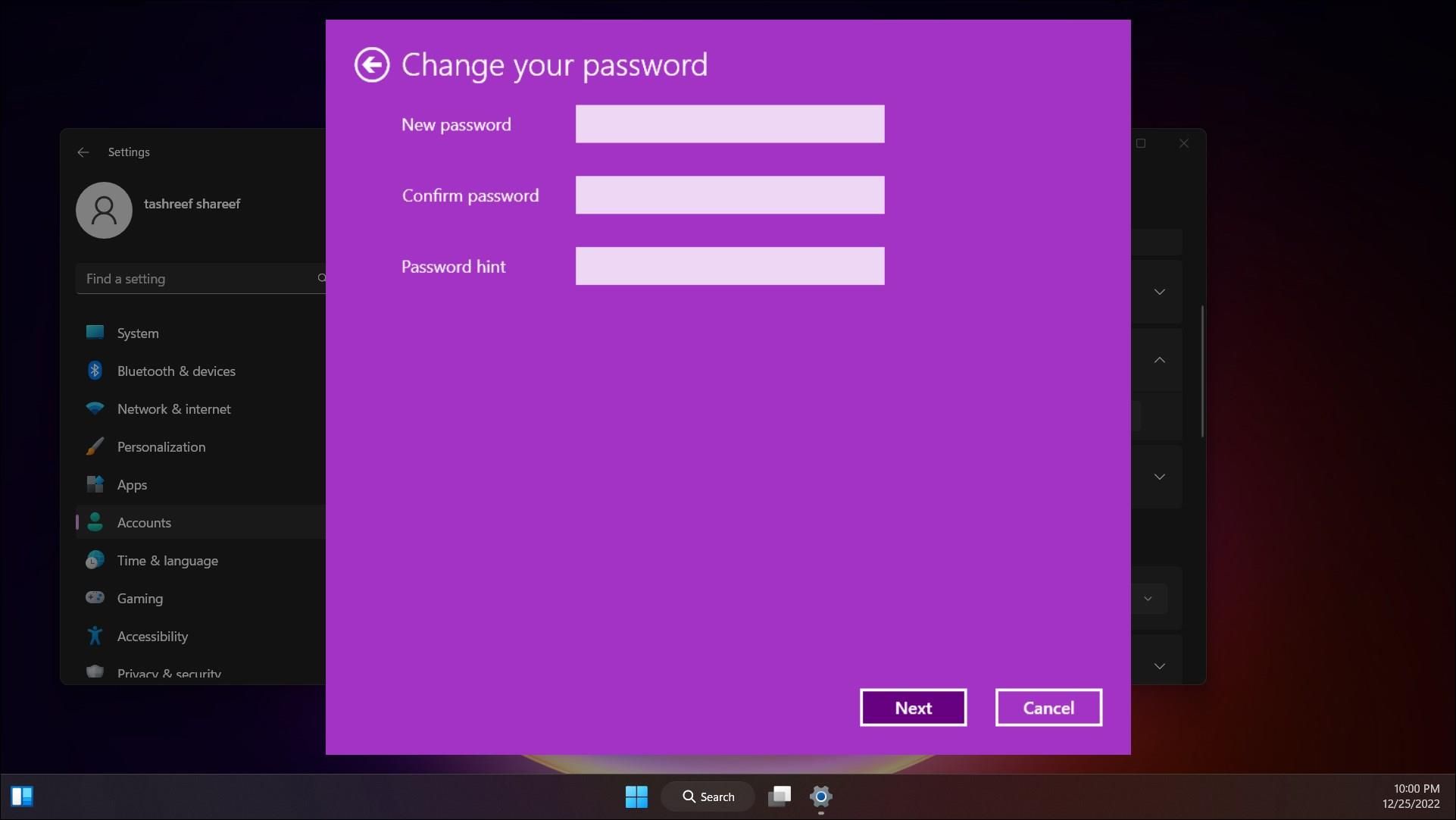Collapse the expanded section with upward chevron
This screenshot has width=1456, height=820.
pyautogui.click(x=1160, y=359)
